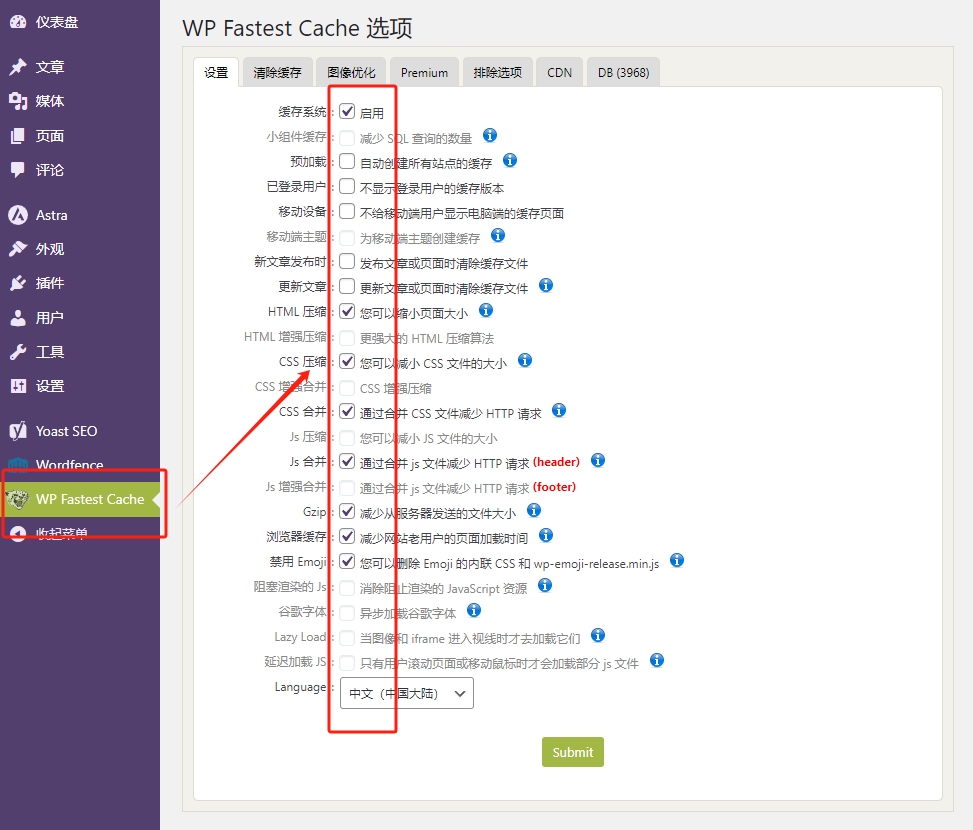
Task: Click the settings slider icon beside 设置
Action: (x=18, y=386)
